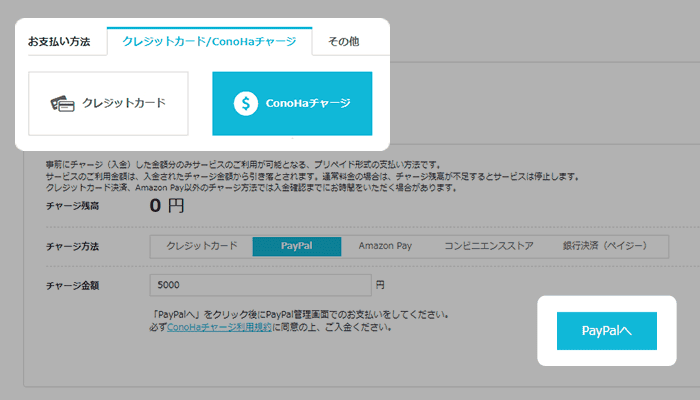The width and height of the screenshot is (700, 400).
Task: Choose the ConoHaチャージ payment button
Action: click(x=292, y=104)
